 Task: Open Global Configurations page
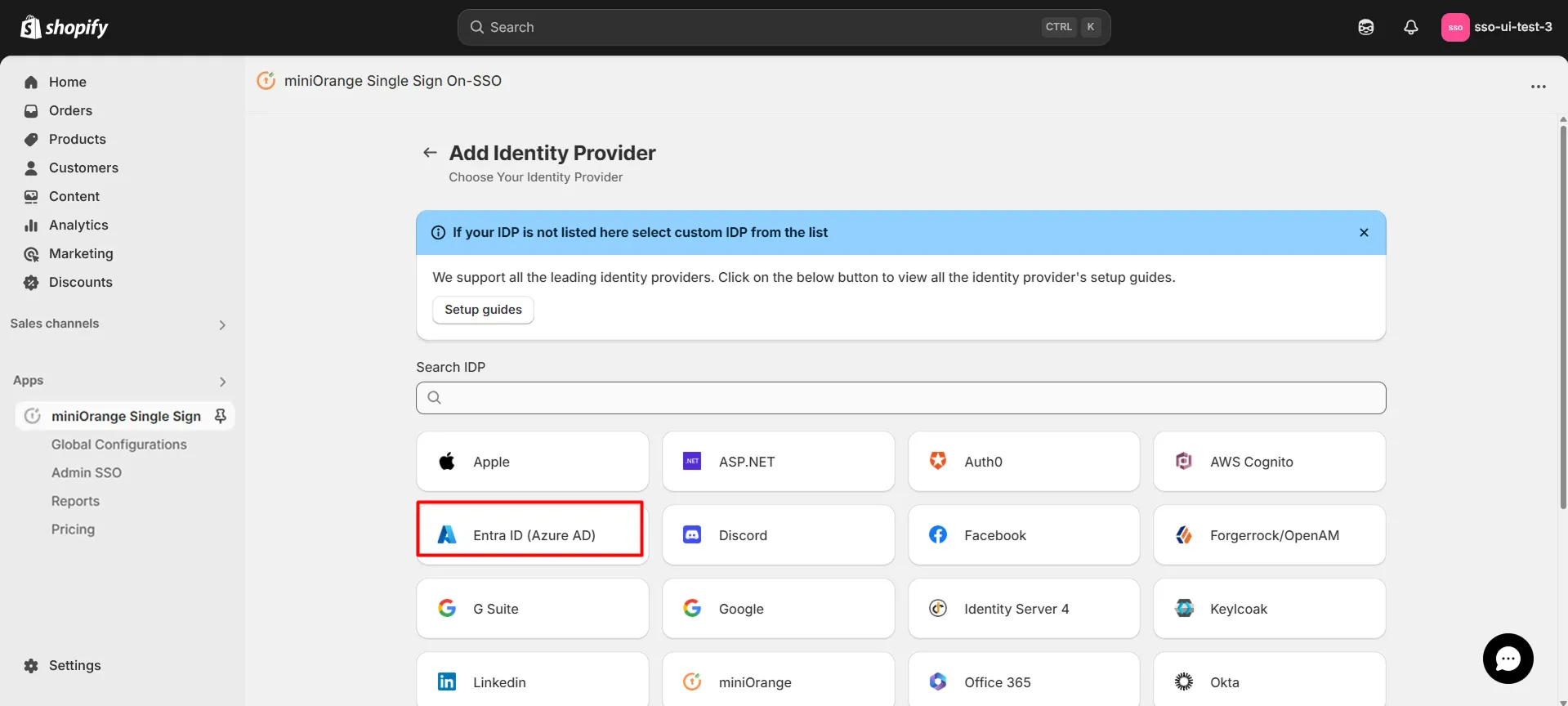coord(119,445)
